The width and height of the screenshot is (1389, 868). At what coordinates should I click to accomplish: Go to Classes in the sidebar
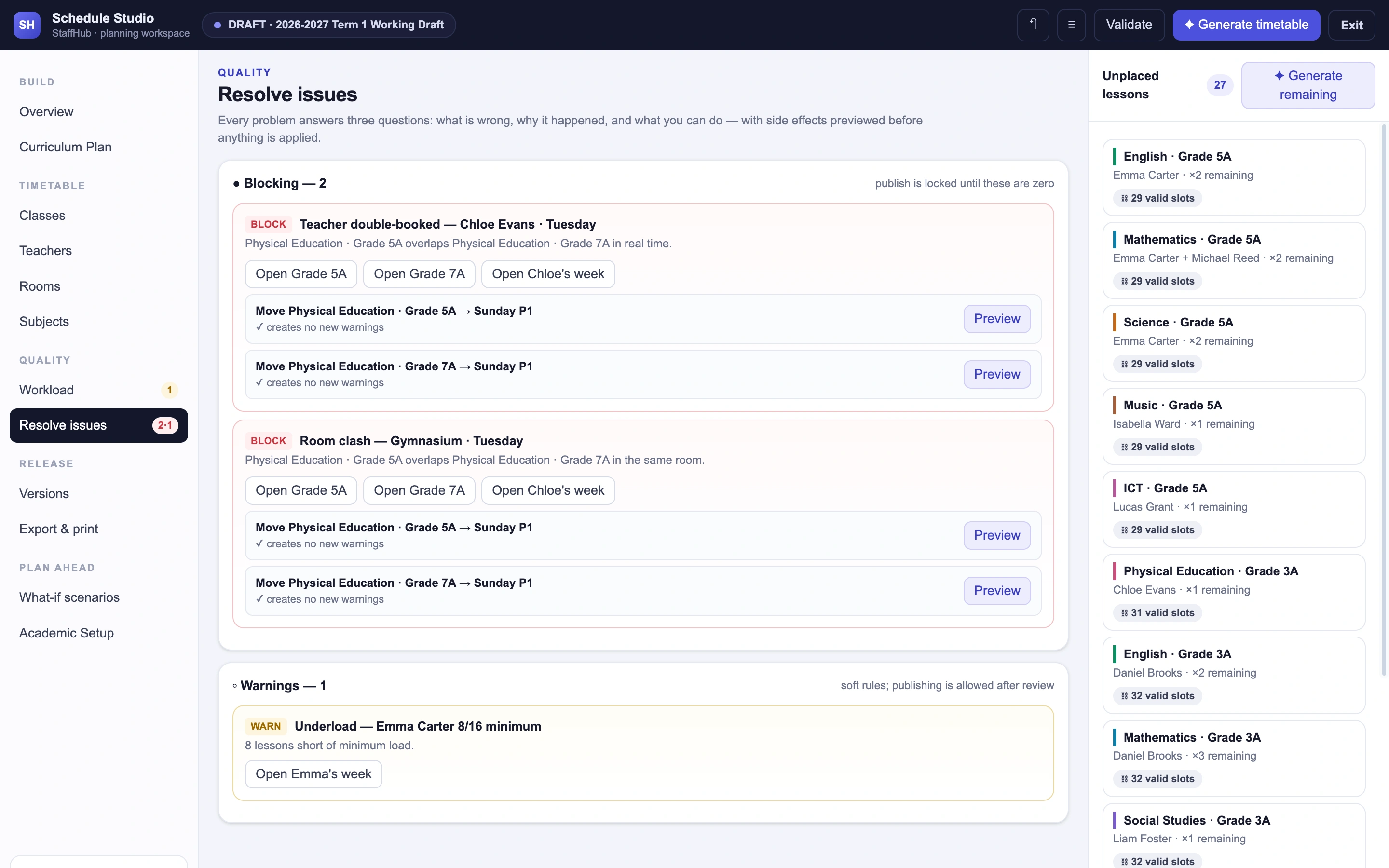(99, 215)
